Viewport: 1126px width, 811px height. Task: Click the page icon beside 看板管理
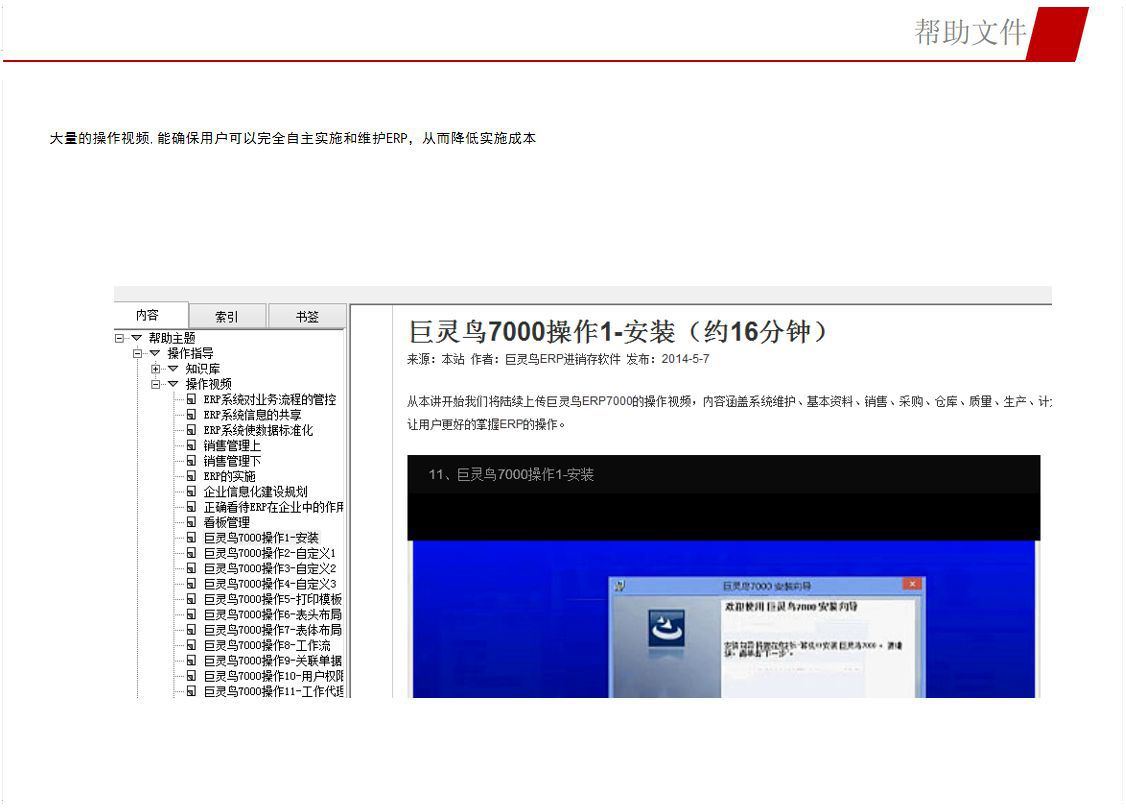191,523
